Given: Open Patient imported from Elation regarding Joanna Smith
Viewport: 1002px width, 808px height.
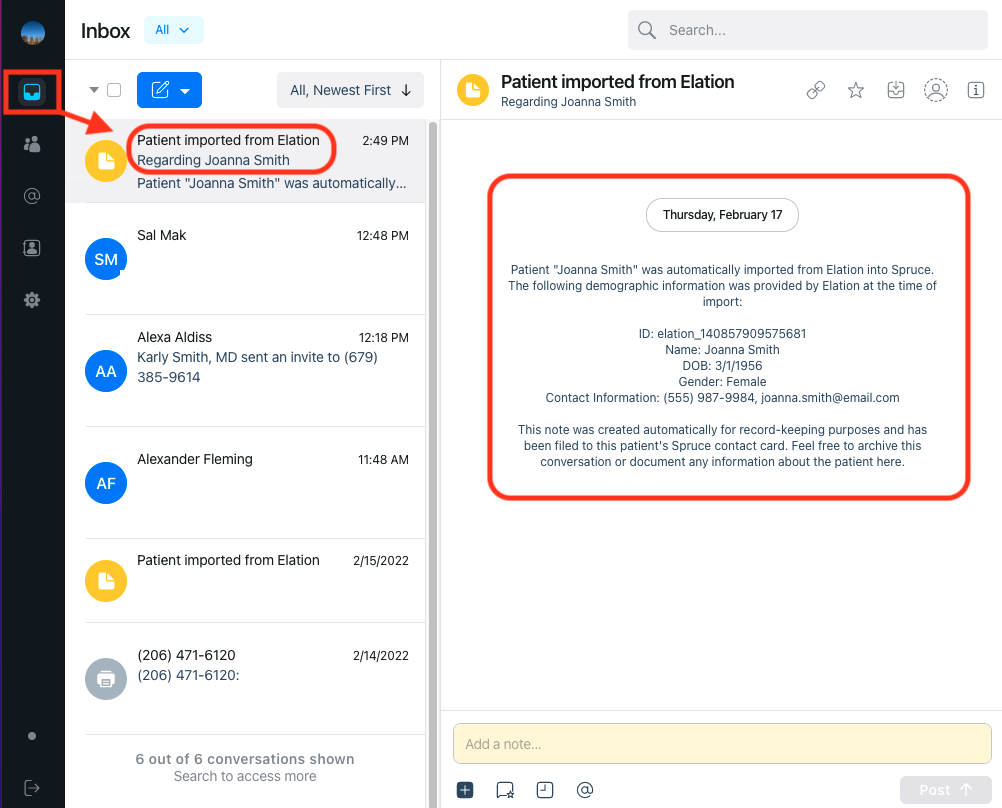Looking at the screenshot, I should click(246, 160).
